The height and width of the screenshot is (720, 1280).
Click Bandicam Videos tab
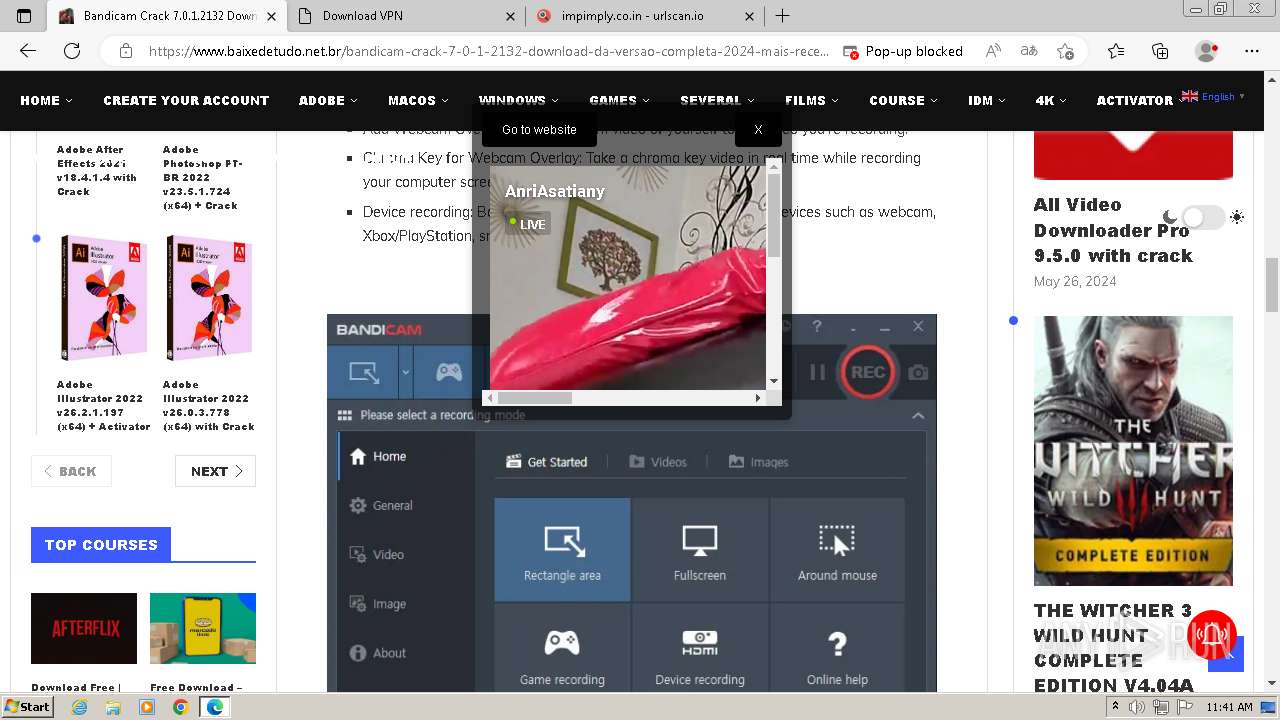click(658, 462)
